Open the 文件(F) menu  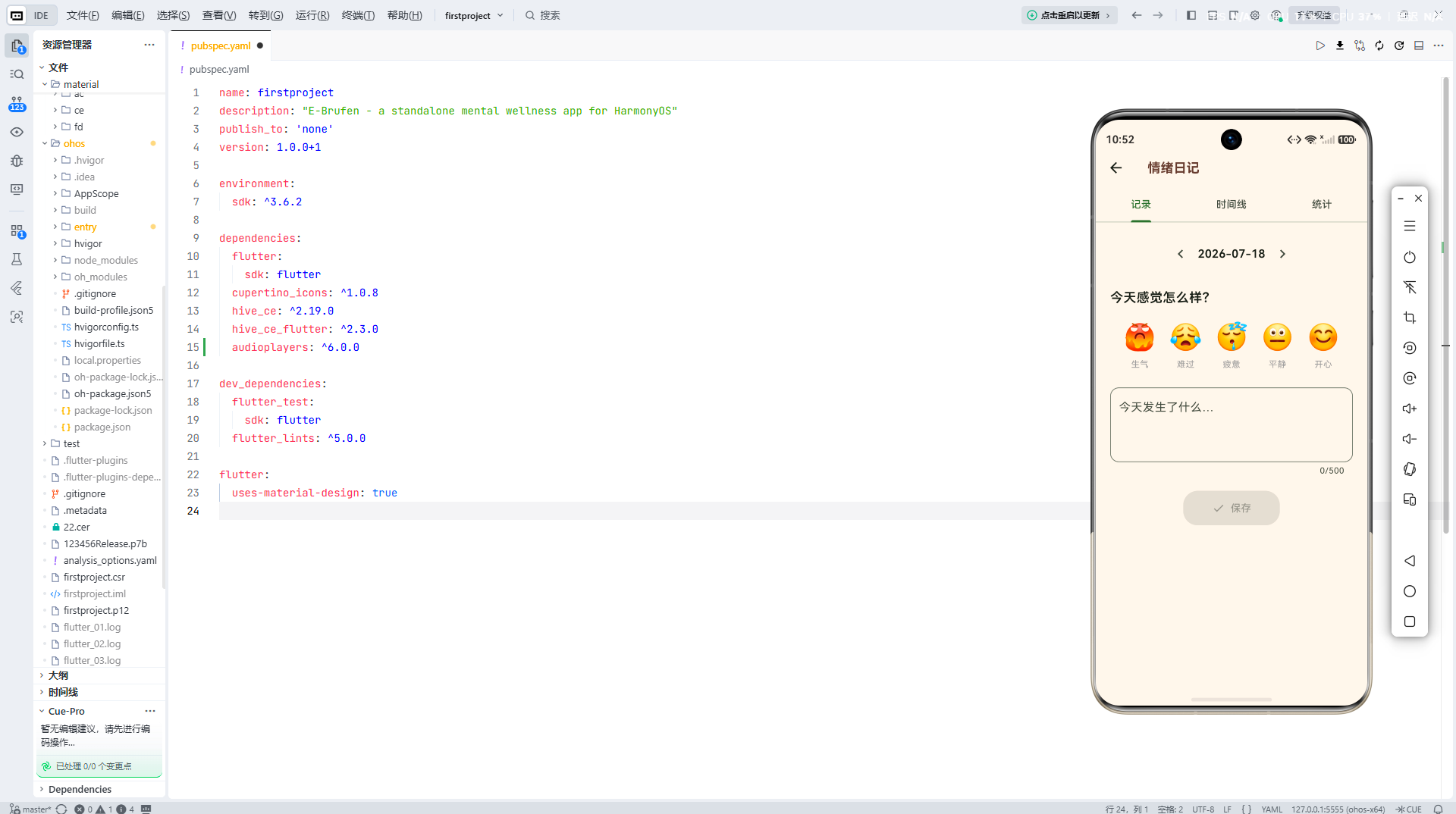pos(83,15)
